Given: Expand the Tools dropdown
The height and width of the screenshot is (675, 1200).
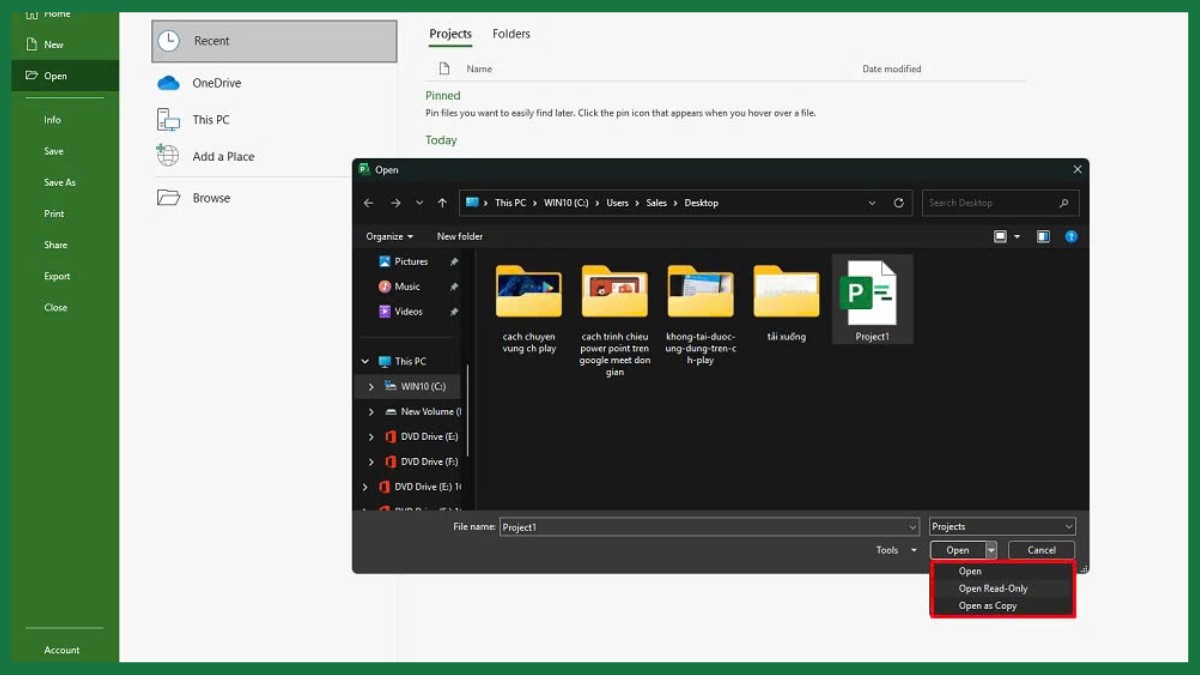Looking at the screenshot, I should (x=896, y=550).
